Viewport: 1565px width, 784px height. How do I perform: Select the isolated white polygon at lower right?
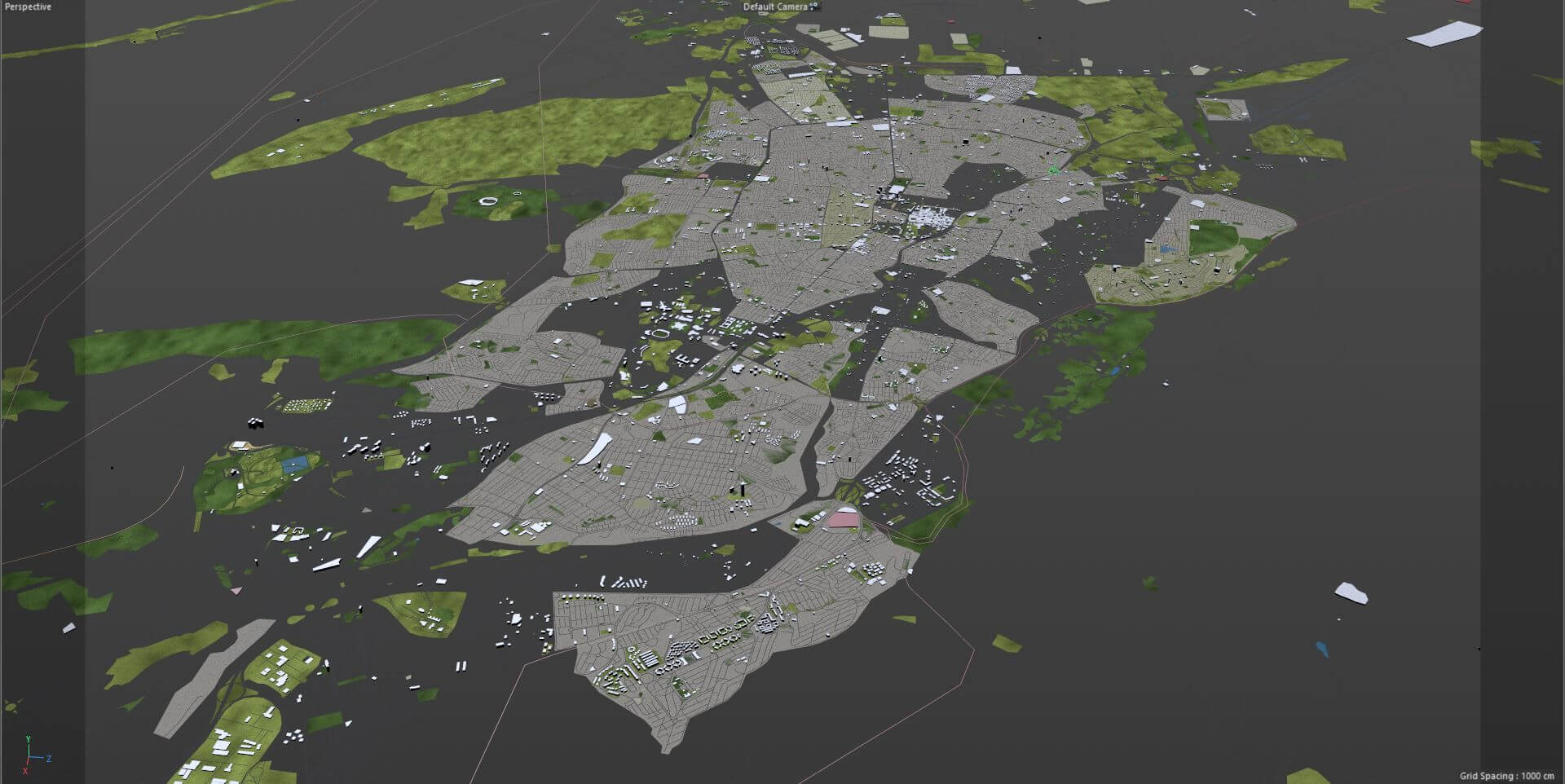coord(1351,592)
